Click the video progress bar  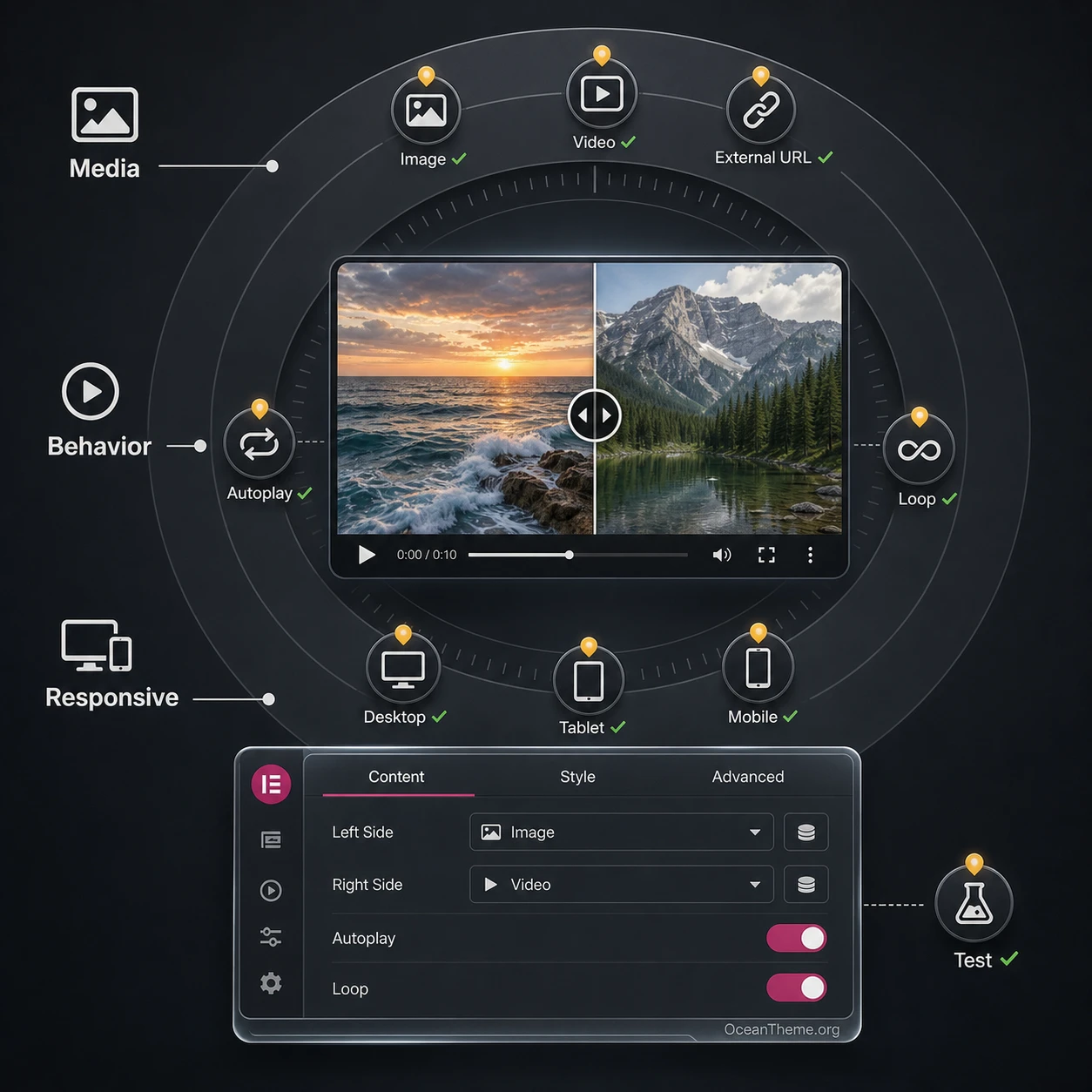click(578, 555)
